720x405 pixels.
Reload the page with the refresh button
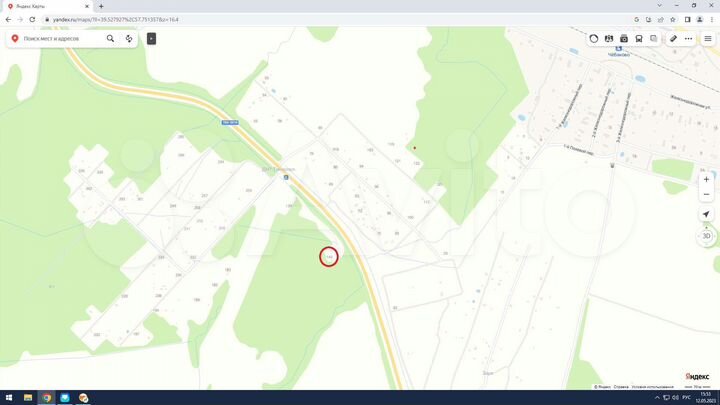tap(32, 20)
